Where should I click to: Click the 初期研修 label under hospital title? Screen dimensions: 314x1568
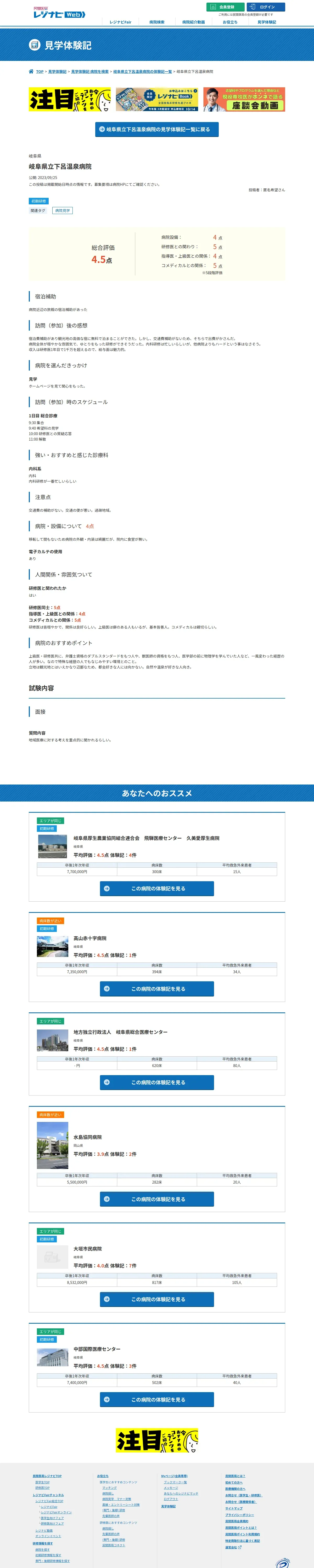[x=39, y=201]
